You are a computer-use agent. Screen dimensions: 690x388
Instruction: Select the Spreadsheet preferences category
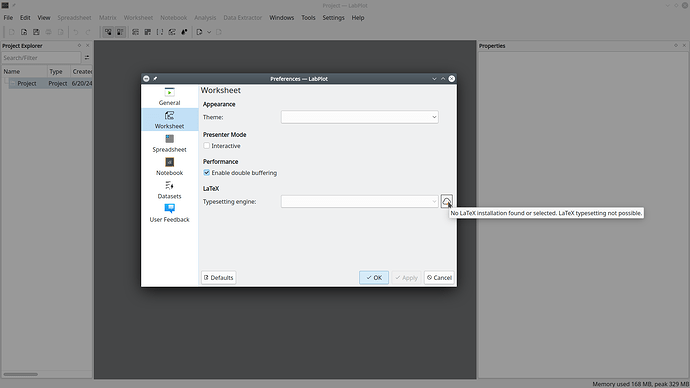169,143
